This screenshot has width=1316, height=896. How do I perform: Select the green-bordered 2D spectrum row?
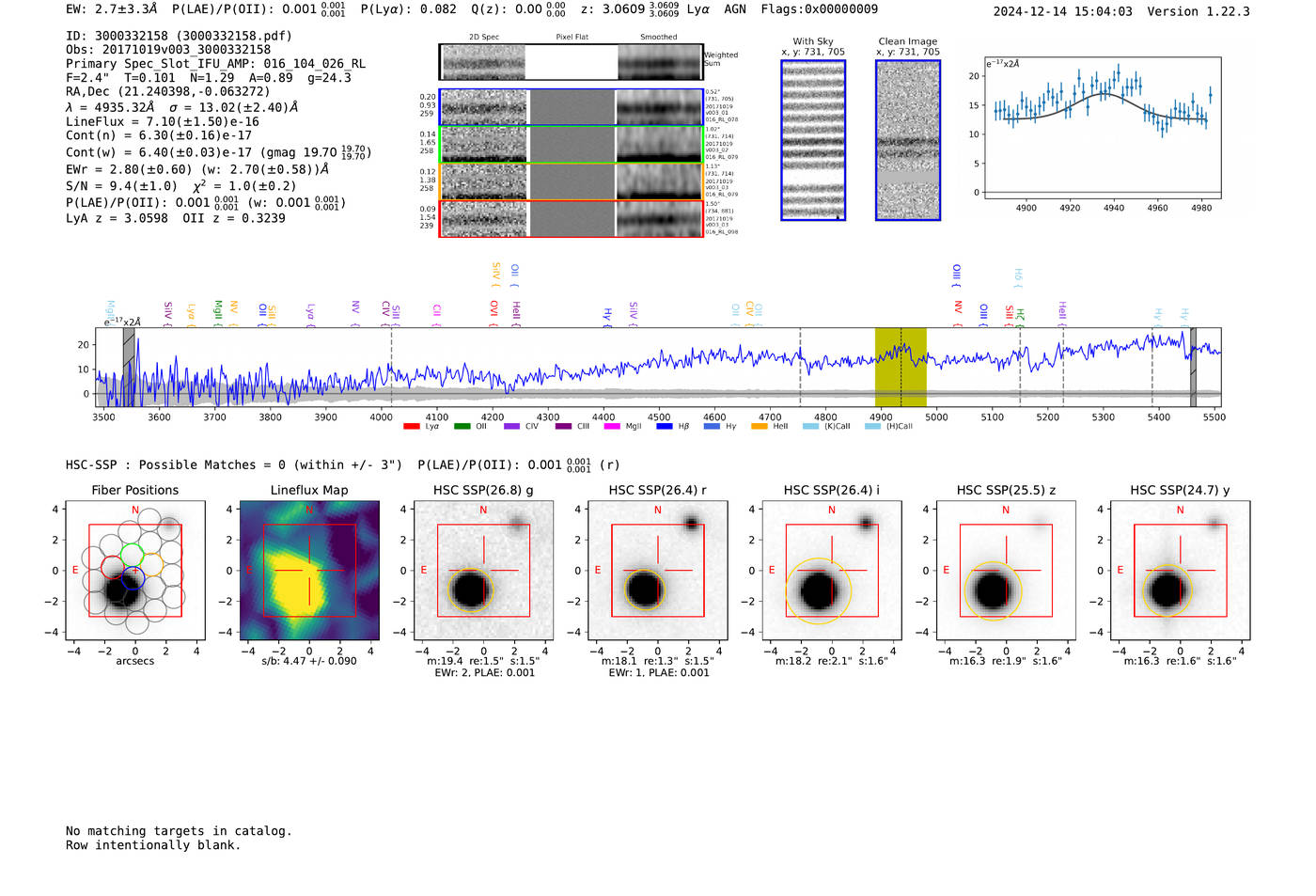tap(572, 145)
